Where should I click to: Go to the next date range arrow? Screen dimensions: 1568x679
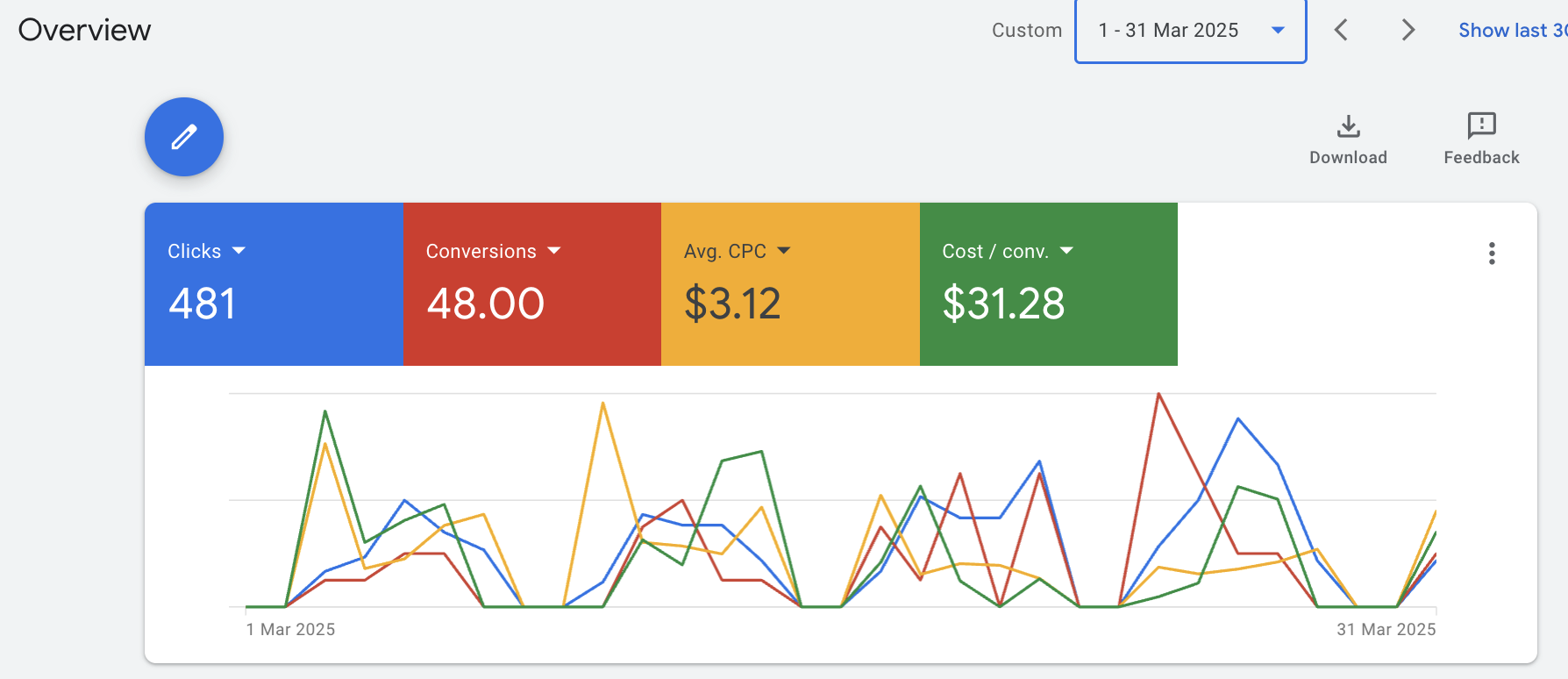[x=1408, y=30]
